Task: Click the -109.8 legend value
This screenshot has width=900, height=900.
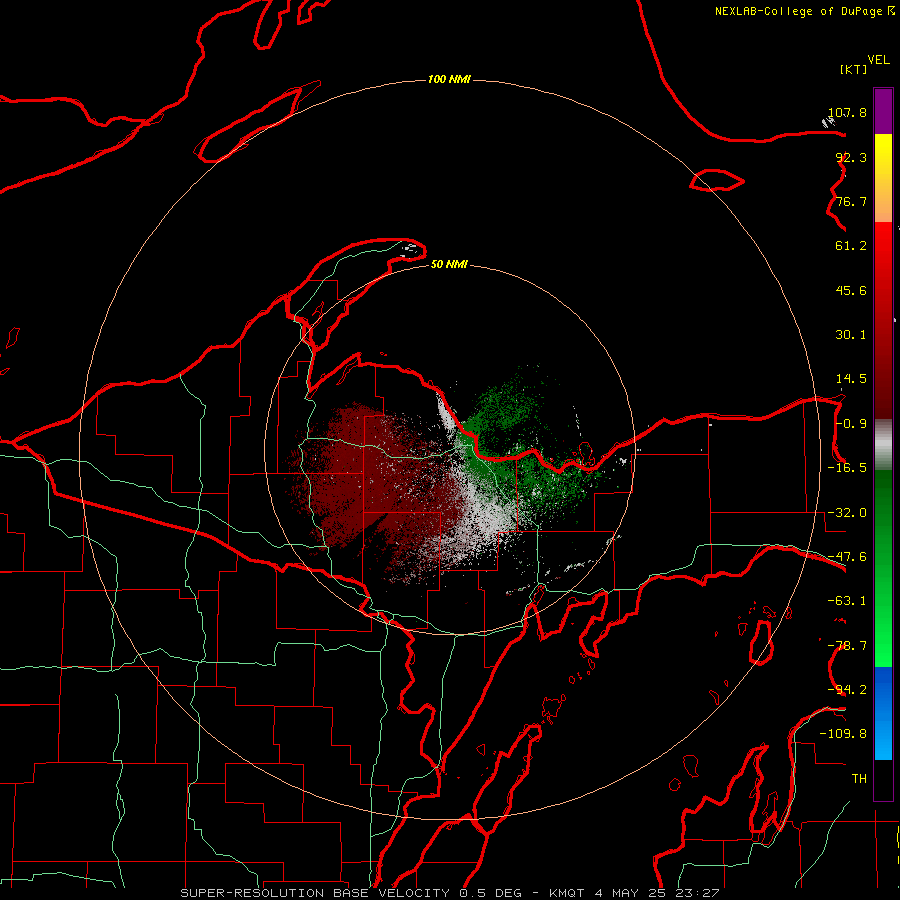Action: click(843, 734)
